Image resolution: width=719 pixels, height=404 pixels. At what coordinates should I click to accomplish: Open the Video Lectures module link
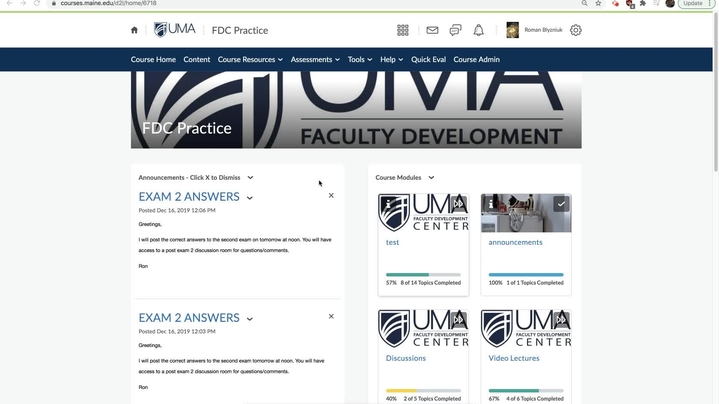[x=514, y=358]
